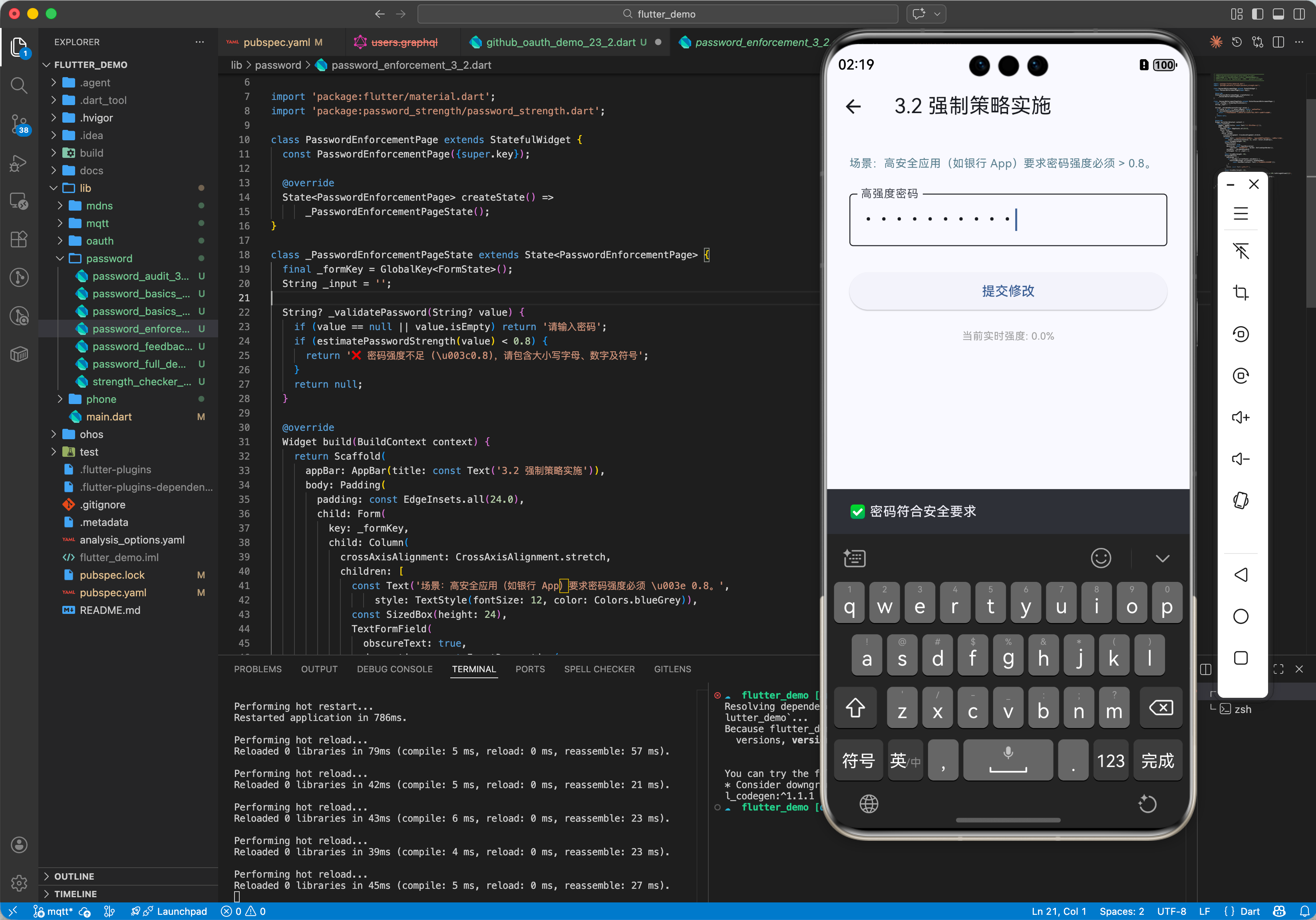Open the pubspec.yaml editor tab
This screenshot has width=1316, height=920.
[276, 42]
